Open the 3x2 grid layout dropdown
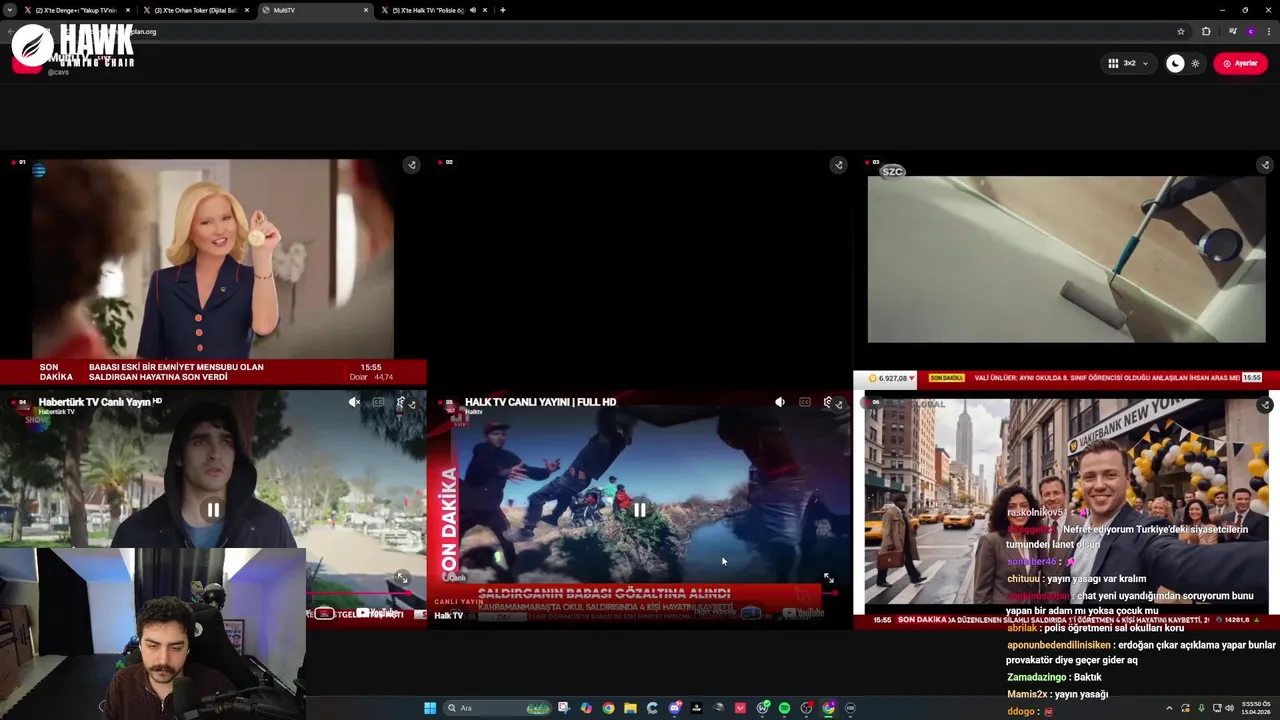The width and height of the screenshot is (1280, 720). (x=1128, y=63)
